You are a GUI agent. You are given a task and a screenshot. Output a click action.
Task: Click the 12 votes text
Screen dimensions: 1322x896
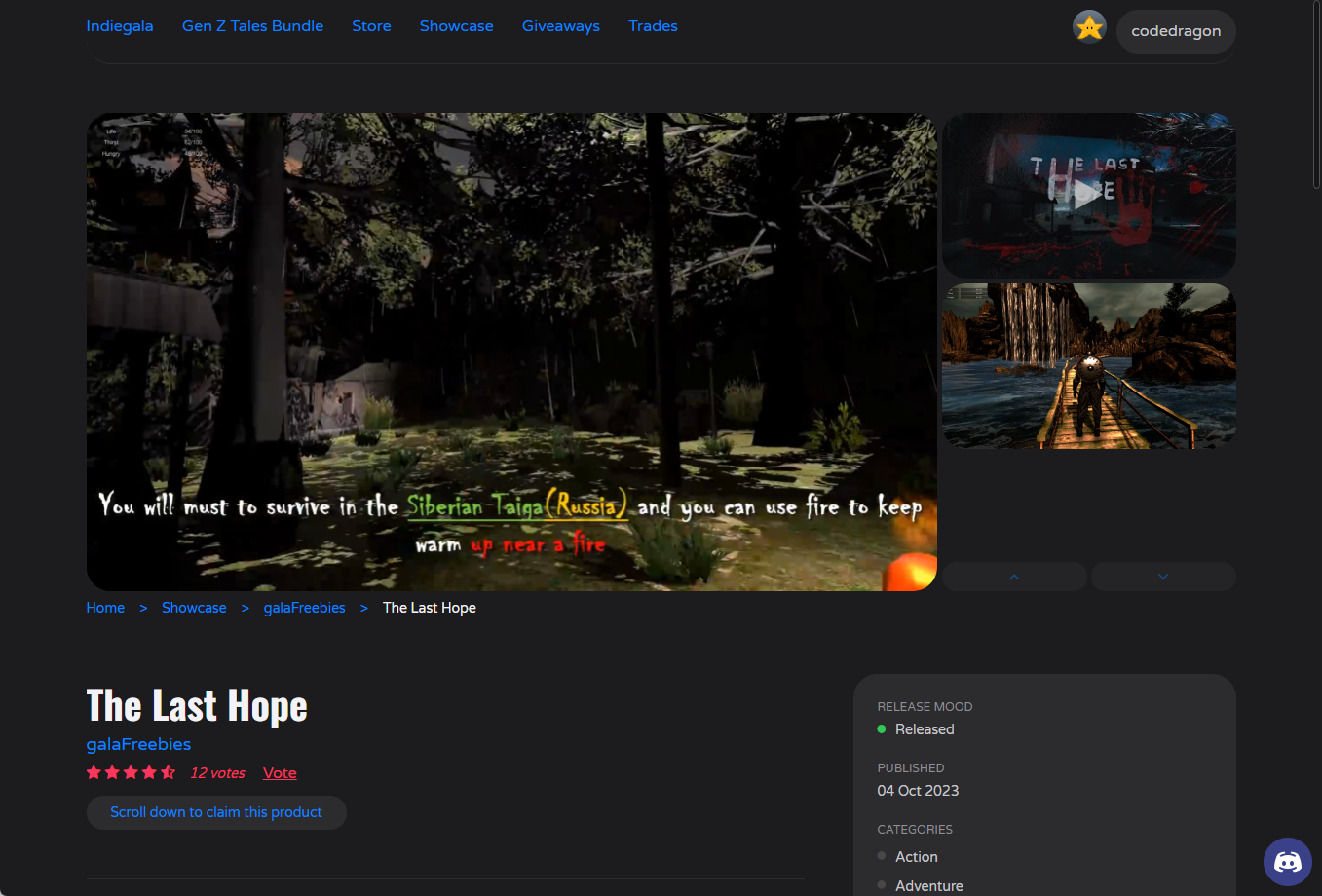tap(217, 773)
